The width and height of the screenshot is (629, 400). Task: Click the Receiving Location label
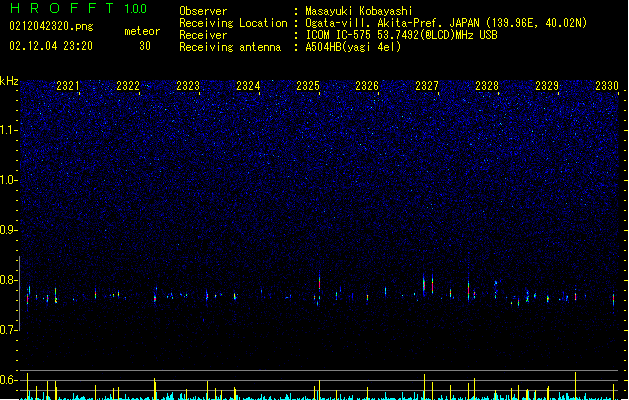(233, 23)
